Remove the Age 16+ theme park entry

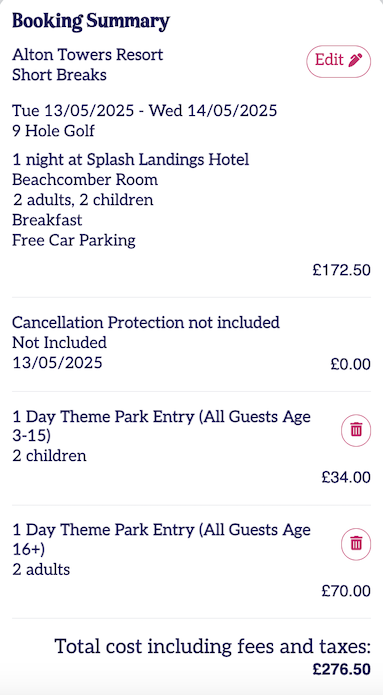coord(356,543)
